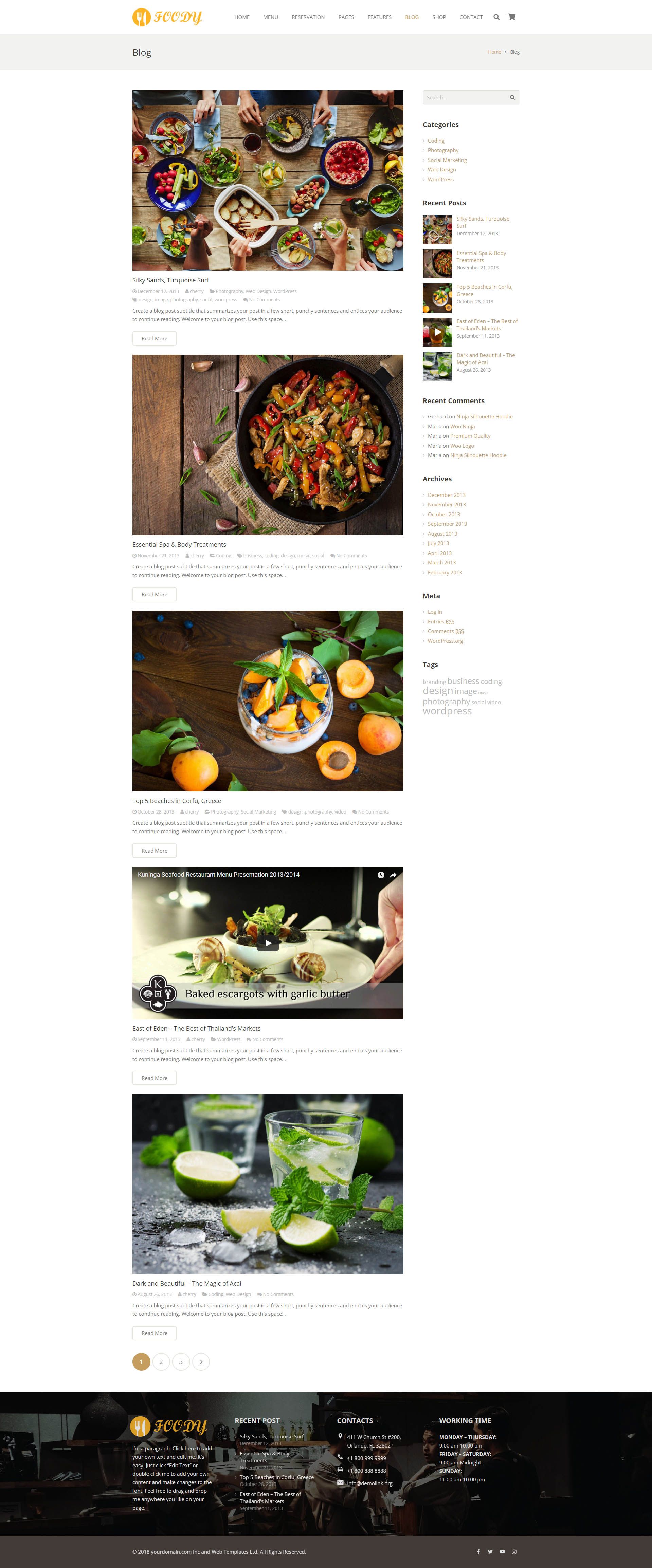Expand the PAGES navigation menu
The width and height of the screenshot is (652, 1568).
[x=346, y=17]
